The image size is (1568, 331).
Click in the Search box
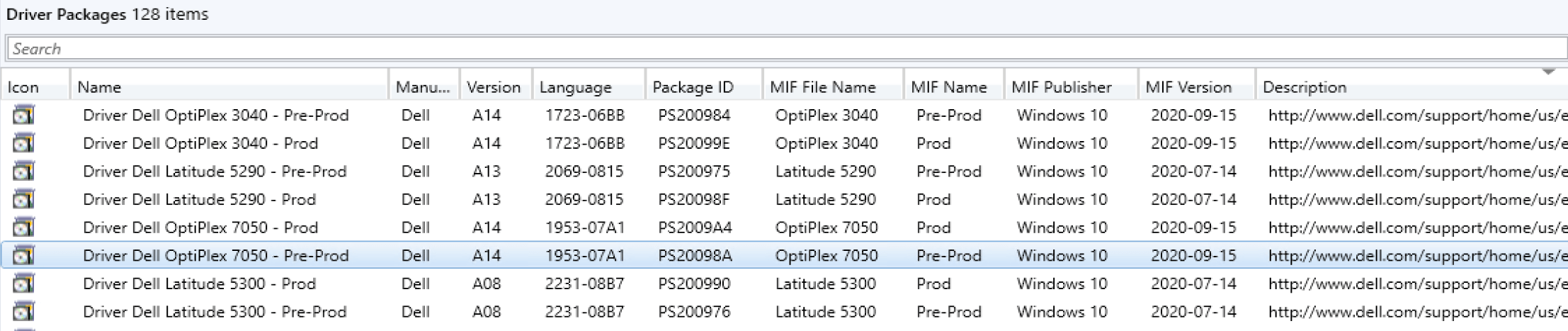[779, 49]
